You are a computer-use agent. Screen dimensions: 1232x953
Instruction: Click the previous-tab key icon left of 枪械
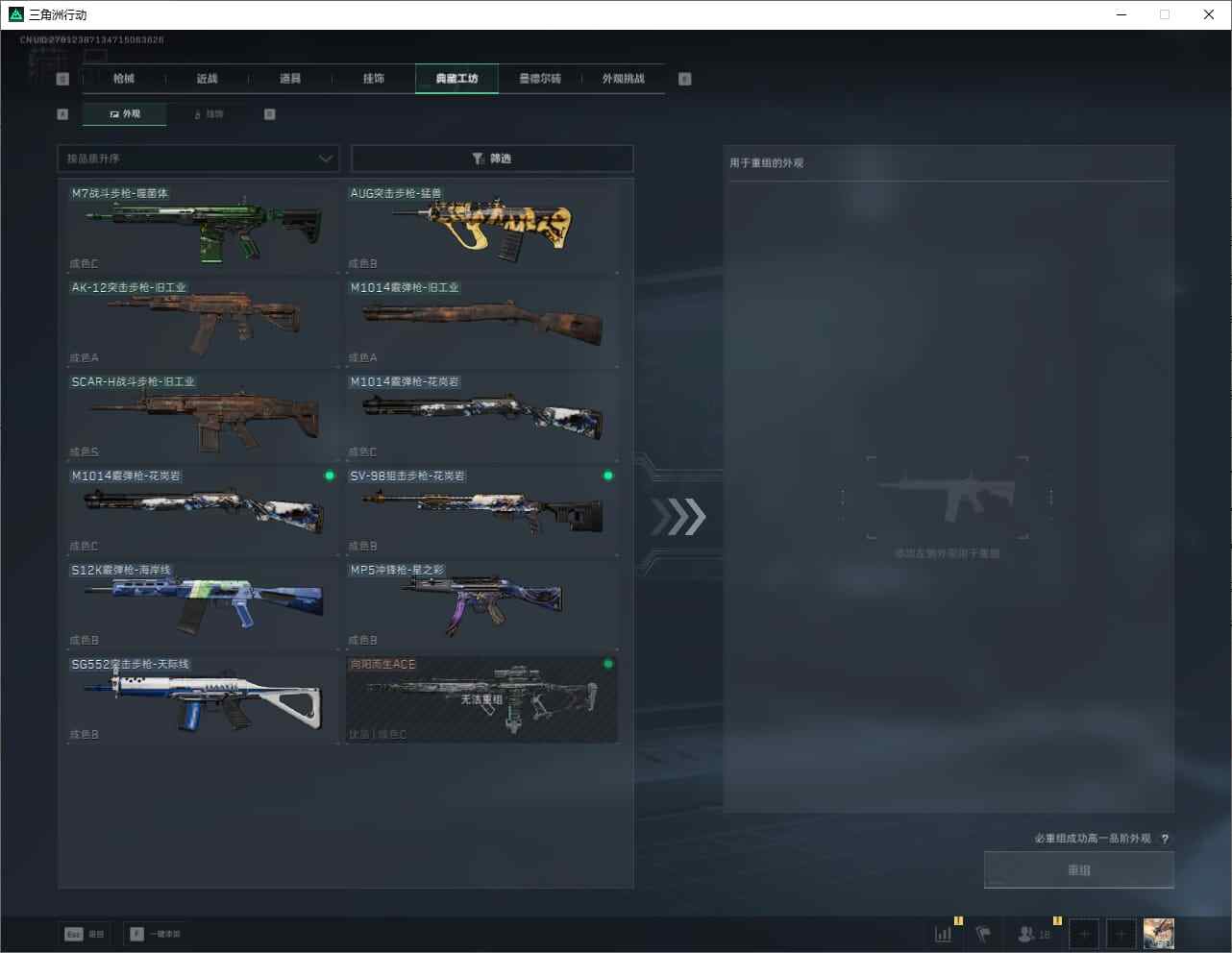63,79
